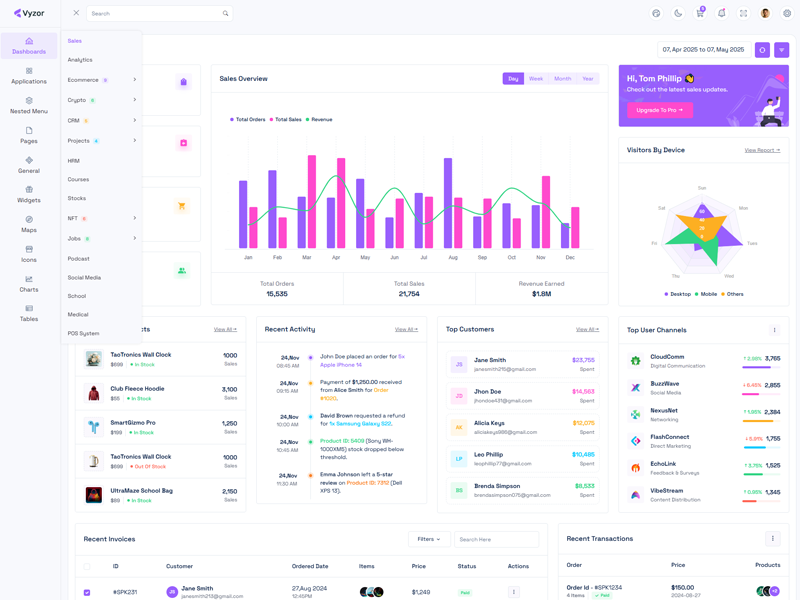Open Widgets in the left sidebar
800x600 pixels.
click(x=29, y=194)
